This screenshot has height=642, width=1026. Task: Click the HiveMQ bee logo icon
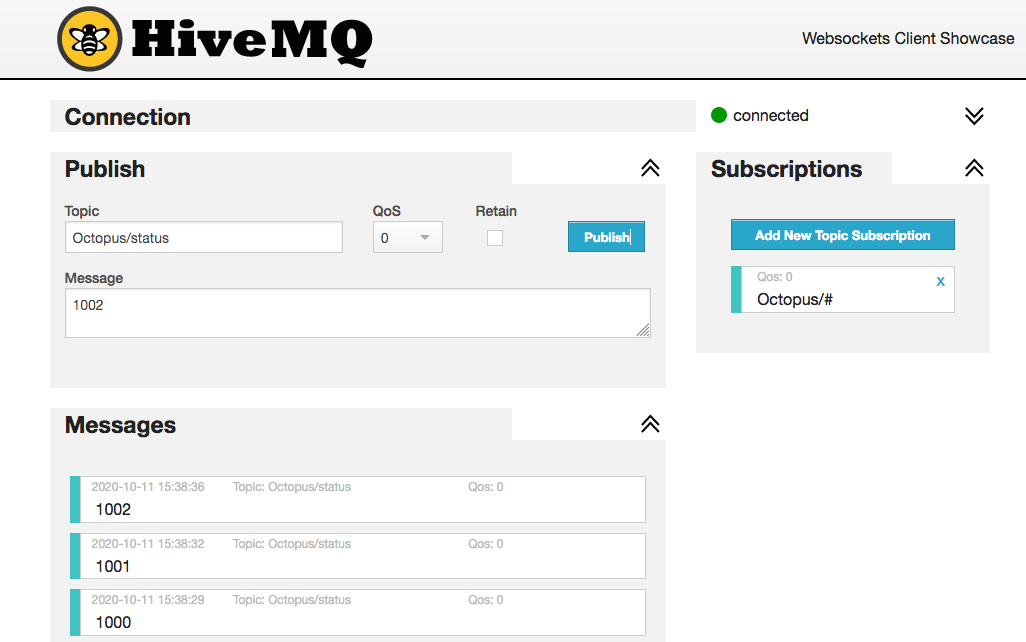click(x=90, y=39)
